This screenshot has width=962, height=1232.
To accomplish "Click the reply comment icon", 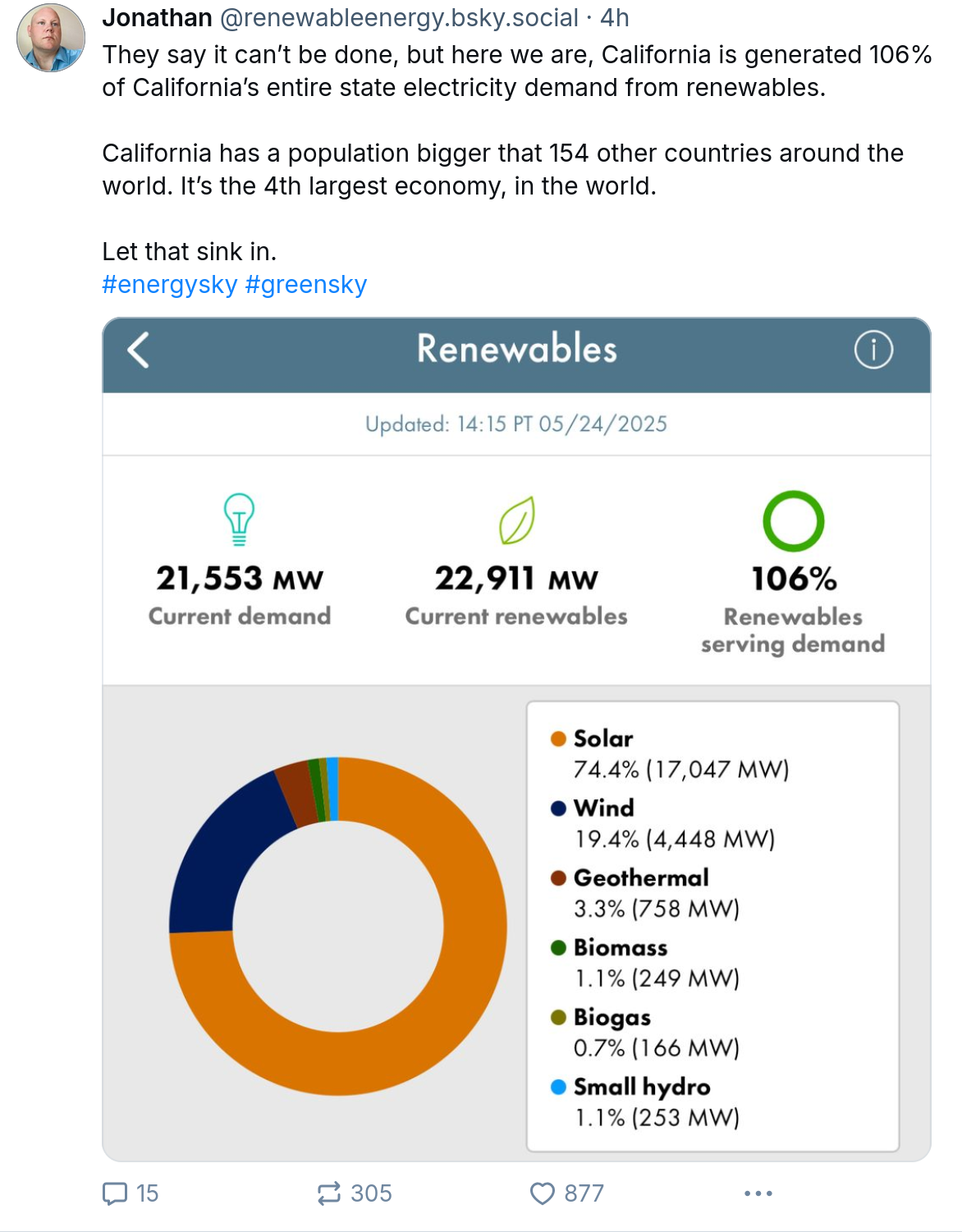I will [x=115, y=1193].
